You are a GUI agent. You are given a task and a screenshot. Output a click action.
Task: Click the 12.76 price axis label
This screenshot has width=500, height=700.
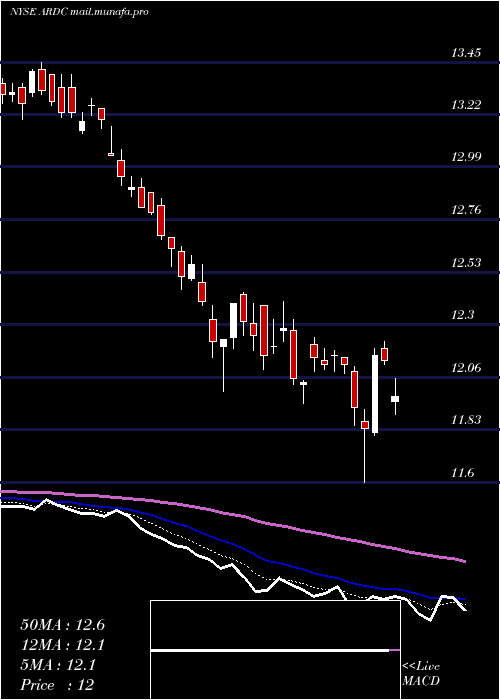[x=466, y=210]
